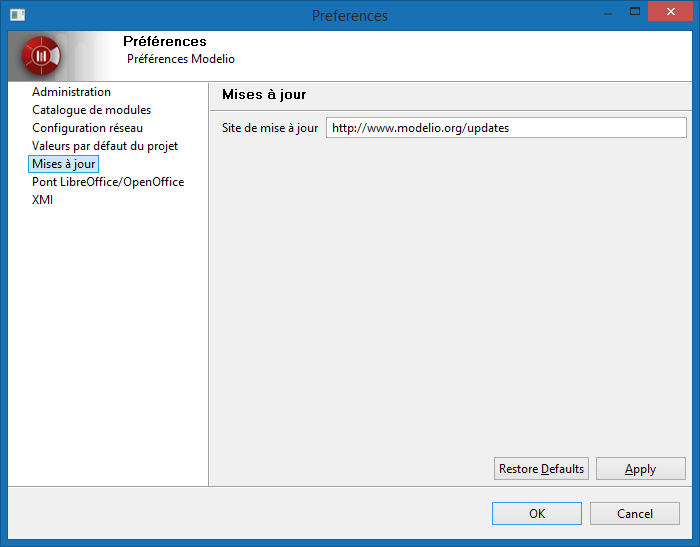Click the Mises à jour page heading

[264, 94]
